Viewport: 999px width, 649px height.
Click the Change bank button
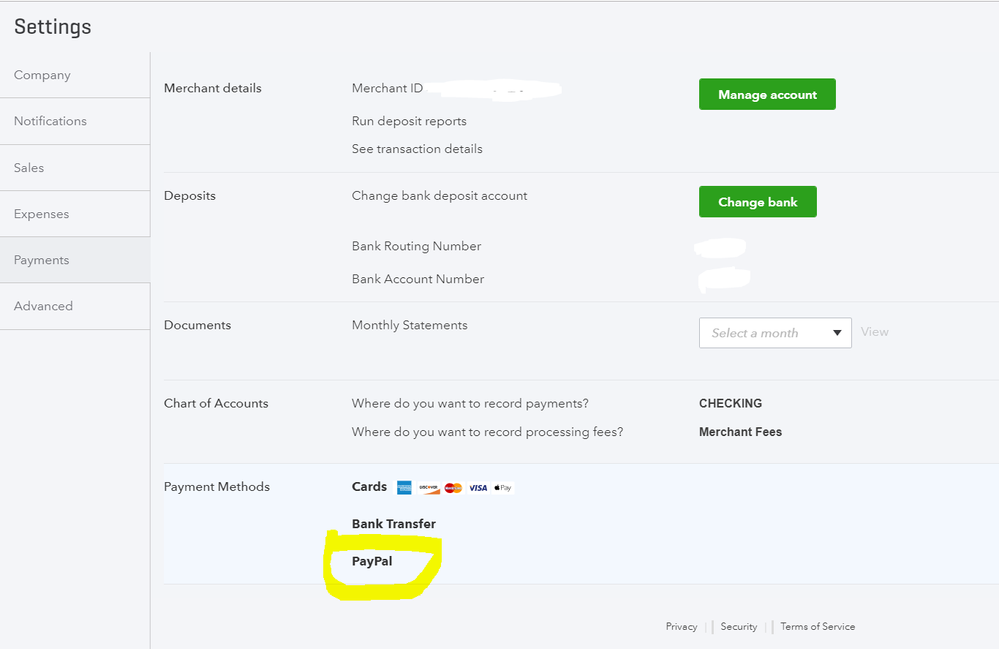click(x=757, y=201)
